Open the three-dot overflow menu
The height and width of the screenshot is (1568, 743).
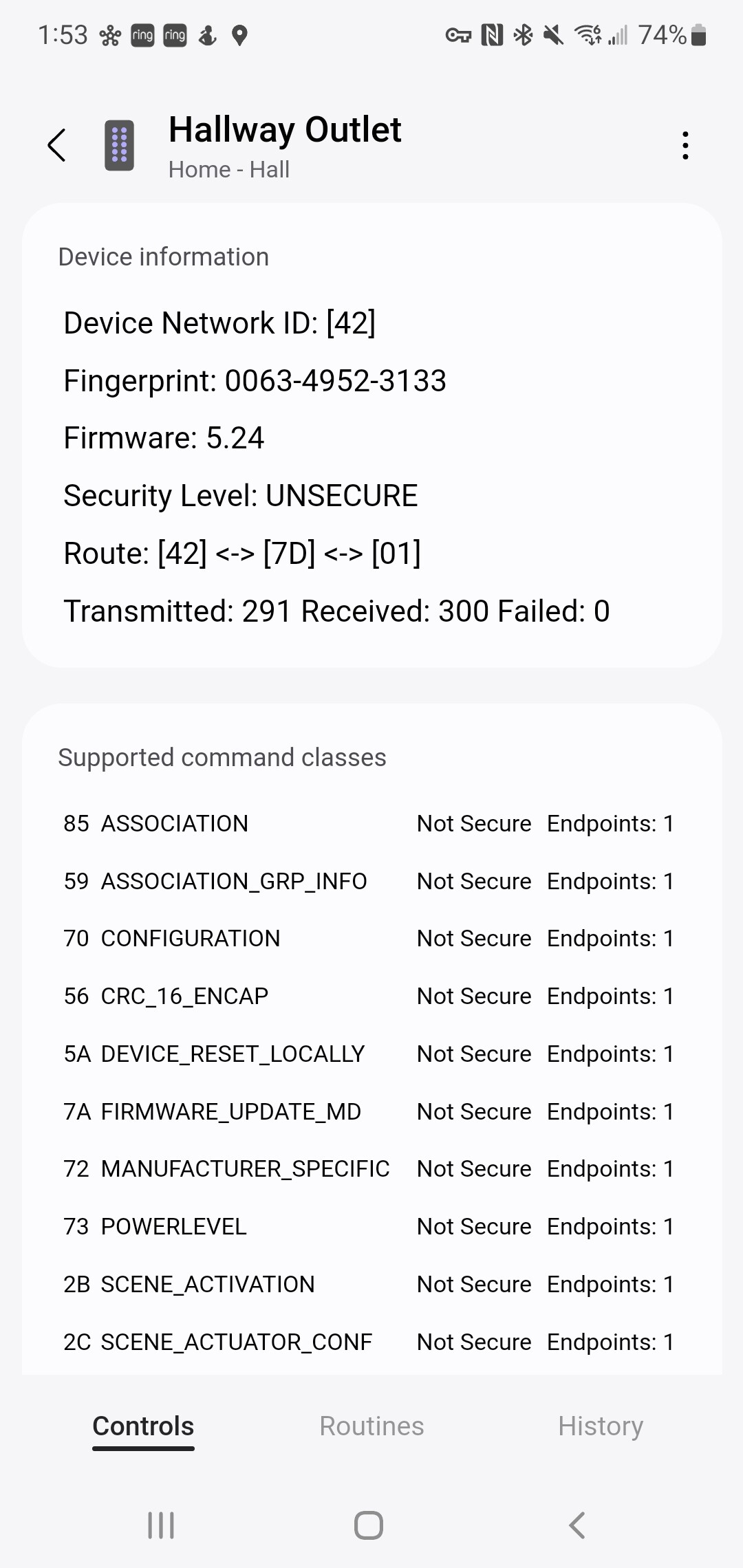click(x=685, y=145)
